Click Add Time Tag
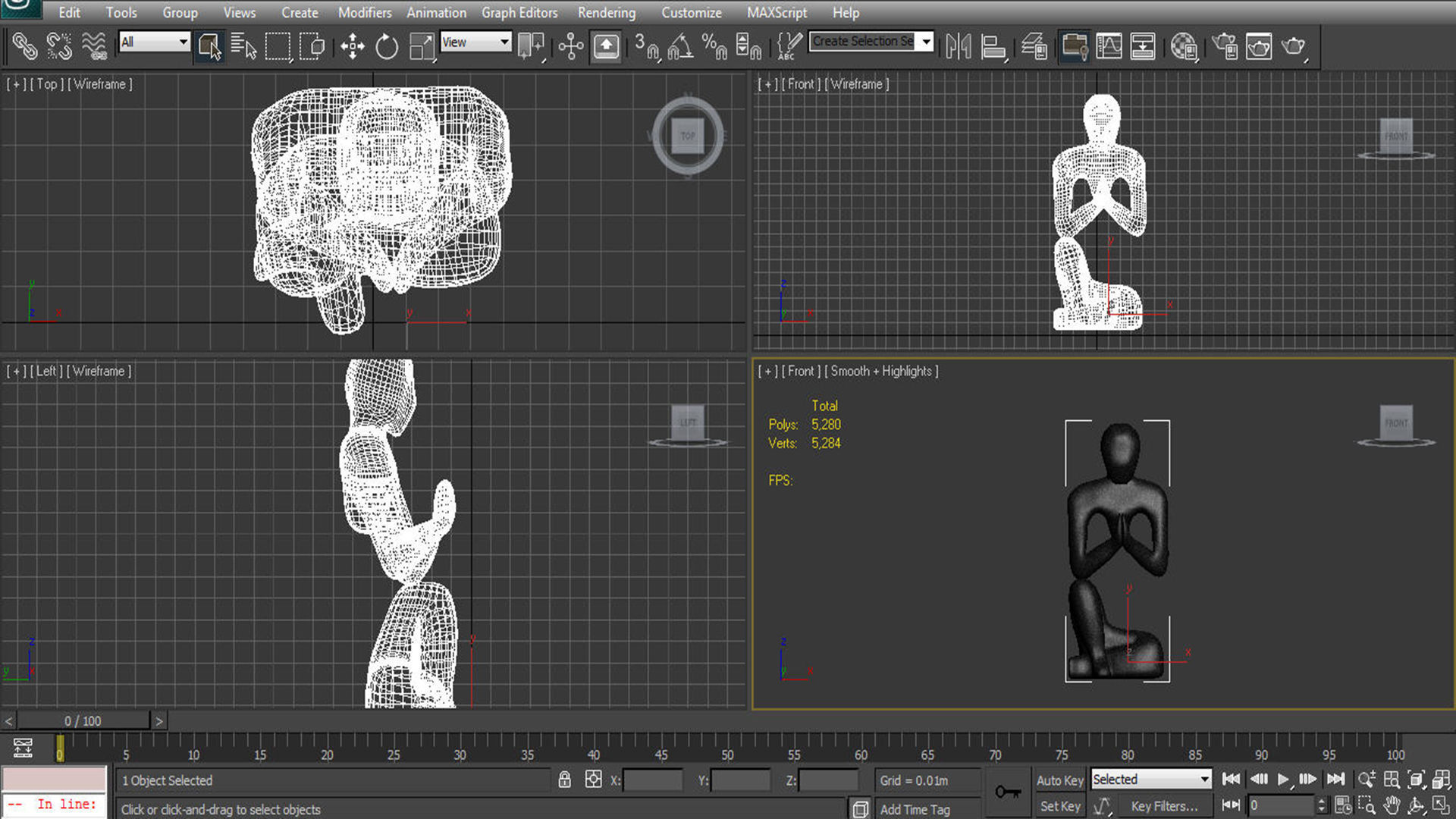This screenshot has height=819, width=1456. 915,809
